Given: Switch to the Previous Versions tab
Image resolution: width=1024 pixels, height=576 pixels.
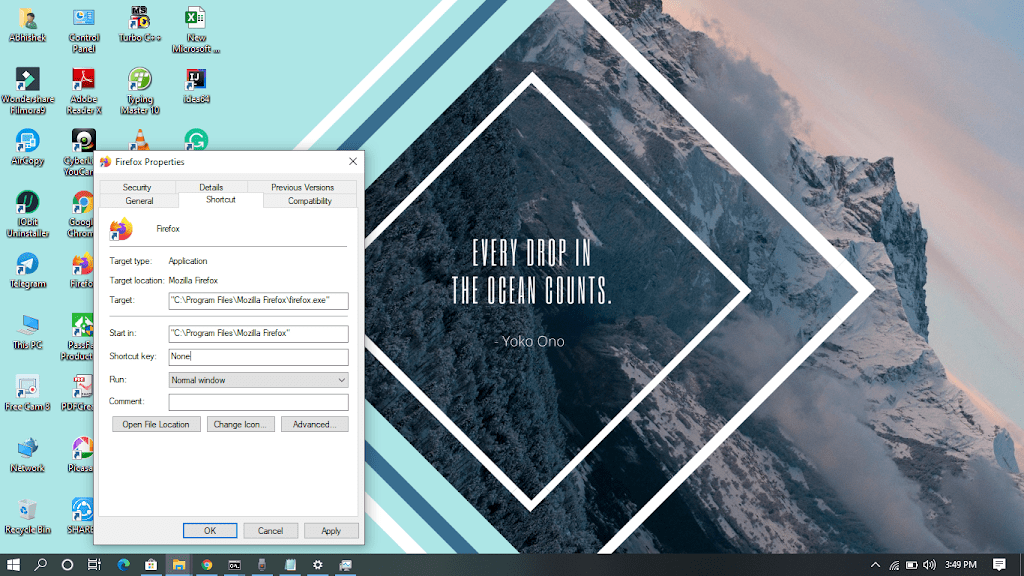Looking at the screenshot, I should 302,187.
